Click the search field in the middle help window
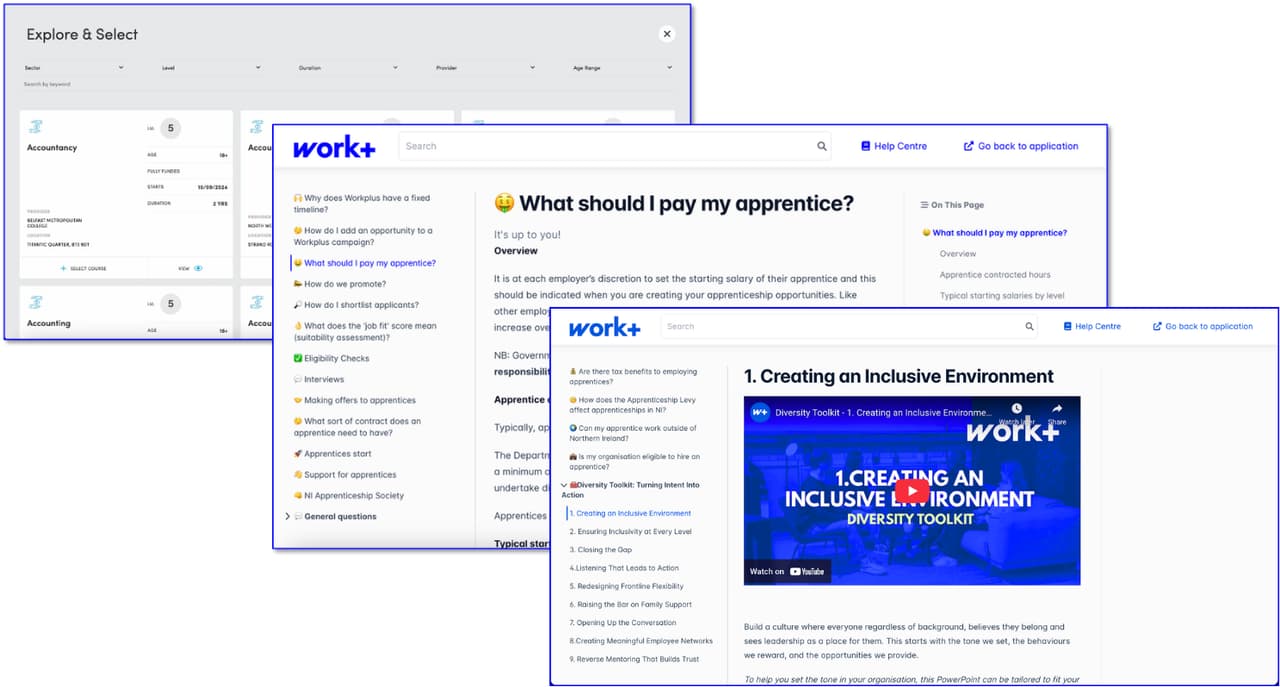Viewport: 1280px width, 687px height. [616, 146]
